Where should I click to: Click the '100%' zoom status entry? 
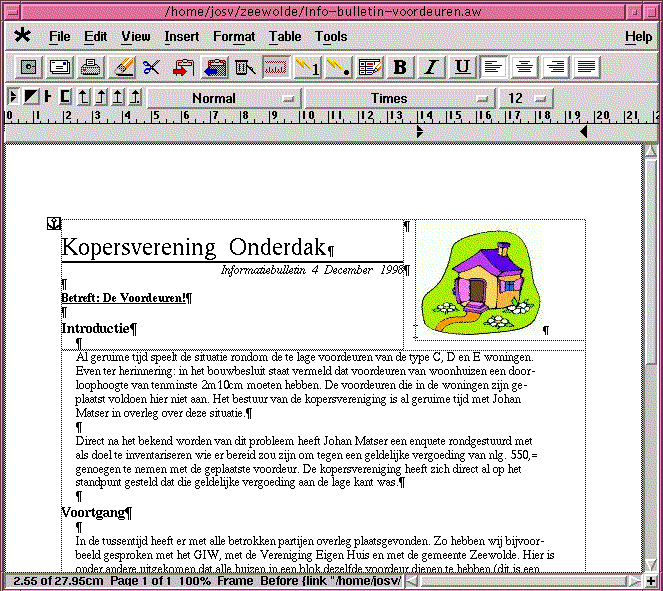click(x=195, y=581)
